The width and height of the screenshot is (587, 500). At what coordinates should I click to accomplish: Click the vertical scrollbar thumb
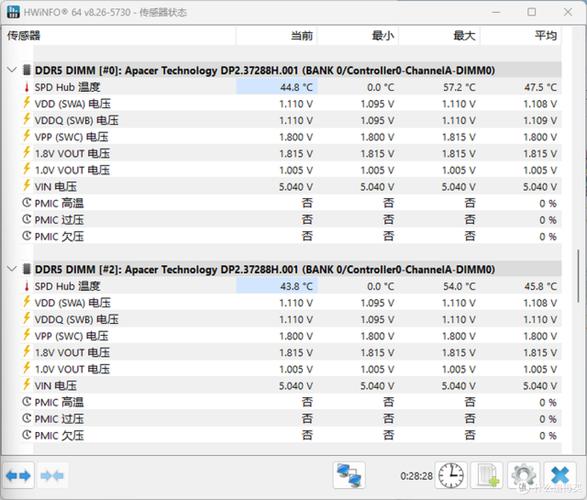point(578,276)
